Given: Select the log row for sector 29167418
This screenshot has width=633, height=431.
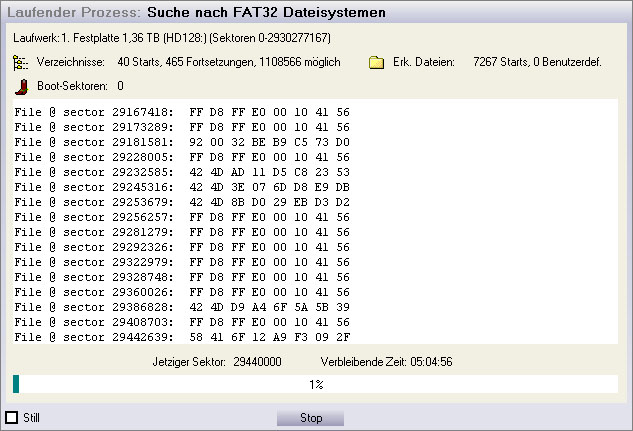Looking at the screenshot, I should tap(182, 112).
